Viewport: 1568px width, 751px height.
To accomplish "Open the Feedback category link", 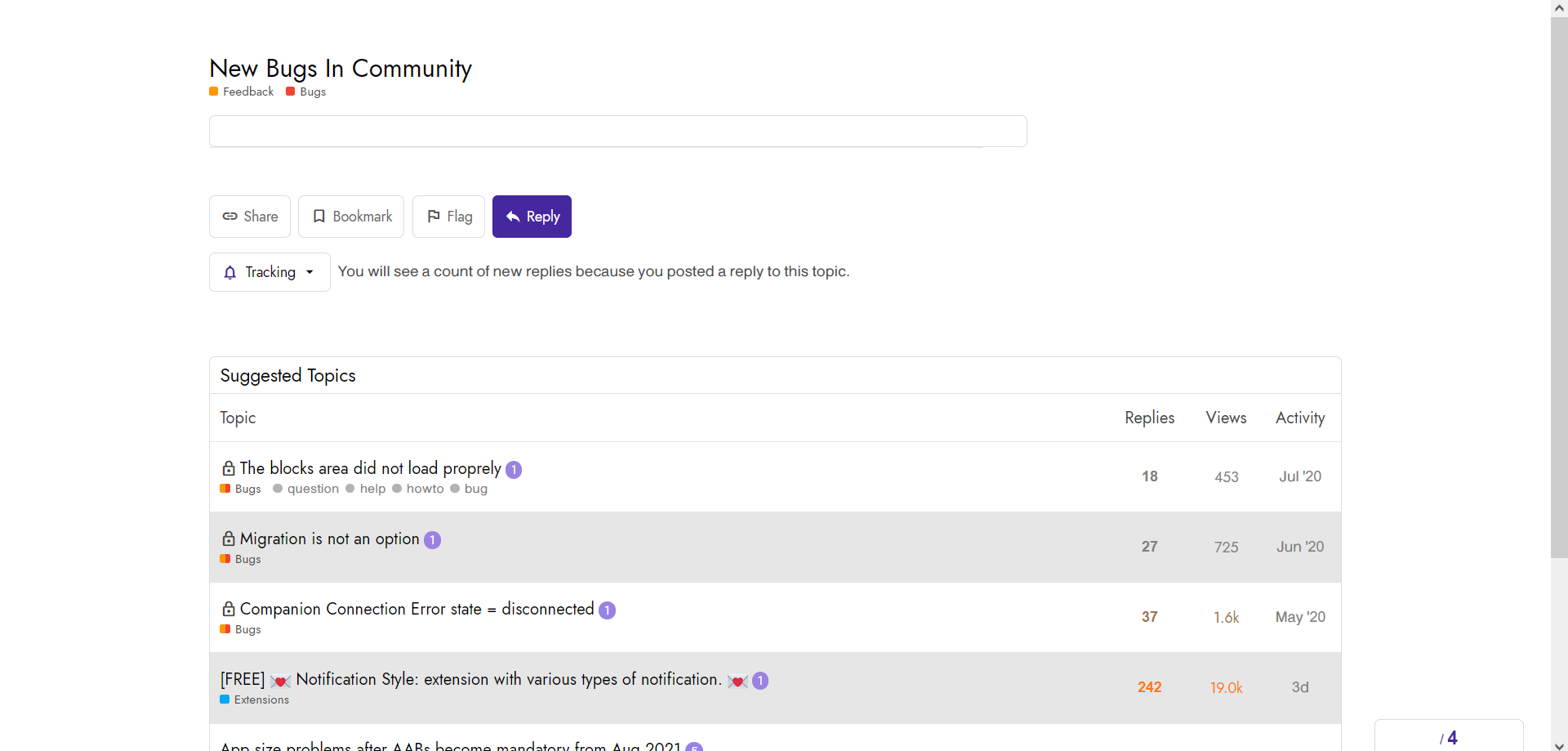I will pyautogui.click(x=242, y=92).
